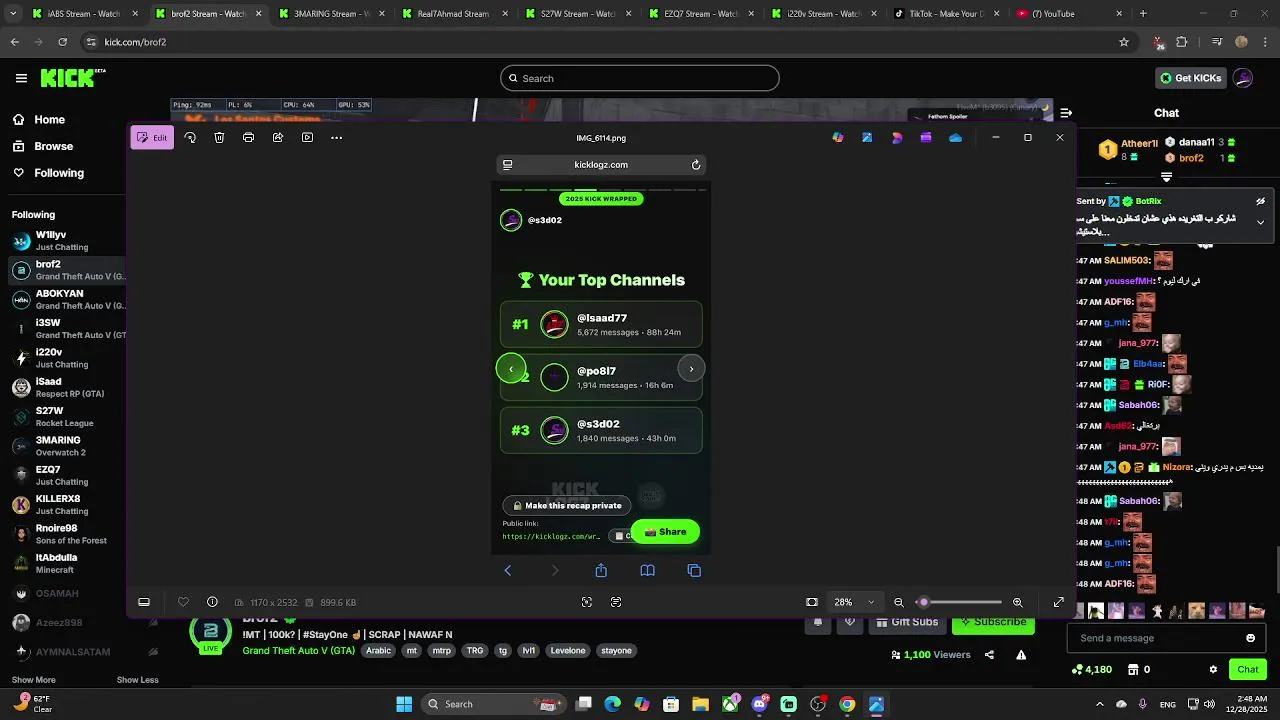Open the Kick hamburger menu
This screenshot has height=720, width=1280.
21,78
